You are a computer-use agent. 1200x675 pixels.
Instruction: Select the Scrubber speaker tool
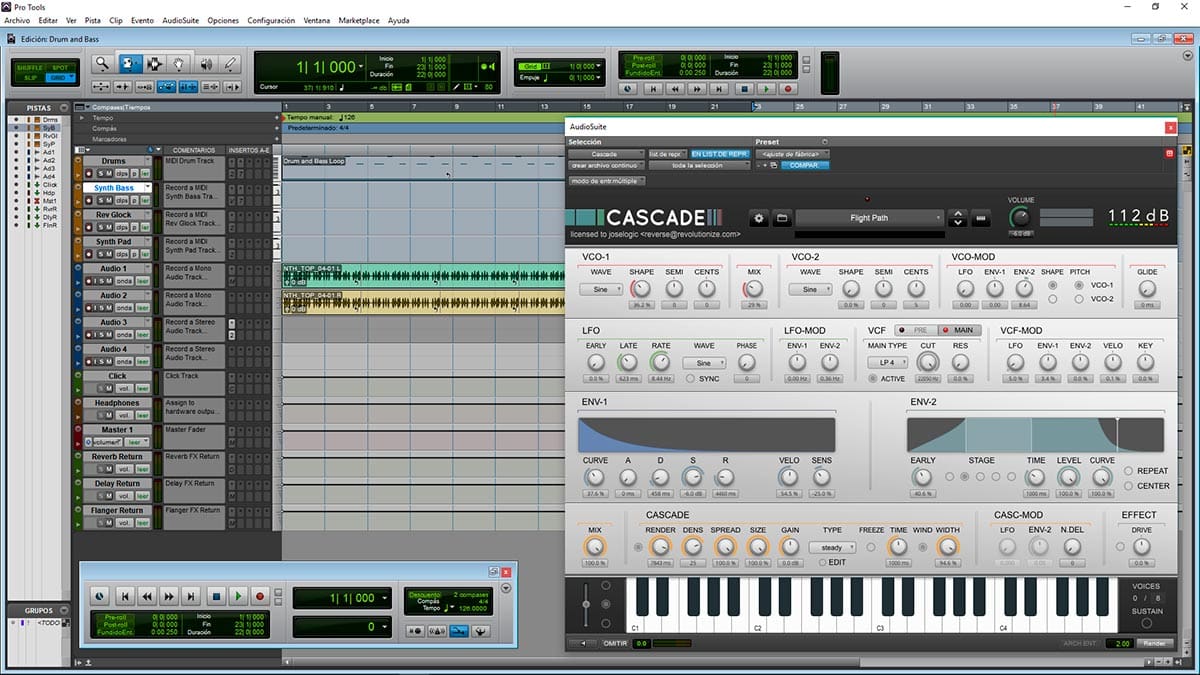[x=206, y=64]
